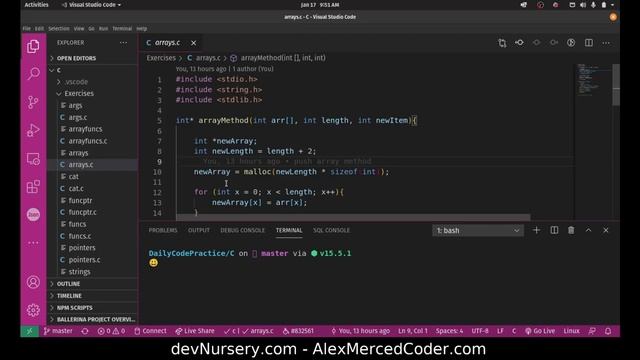Click the compare changes icon in editor toolbar

click(502, 43)
